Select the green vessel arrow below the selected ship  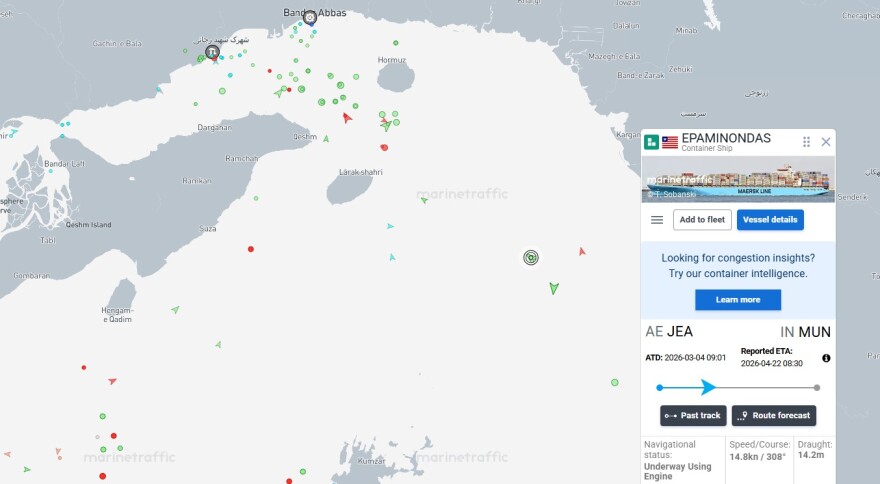point(554,288)
